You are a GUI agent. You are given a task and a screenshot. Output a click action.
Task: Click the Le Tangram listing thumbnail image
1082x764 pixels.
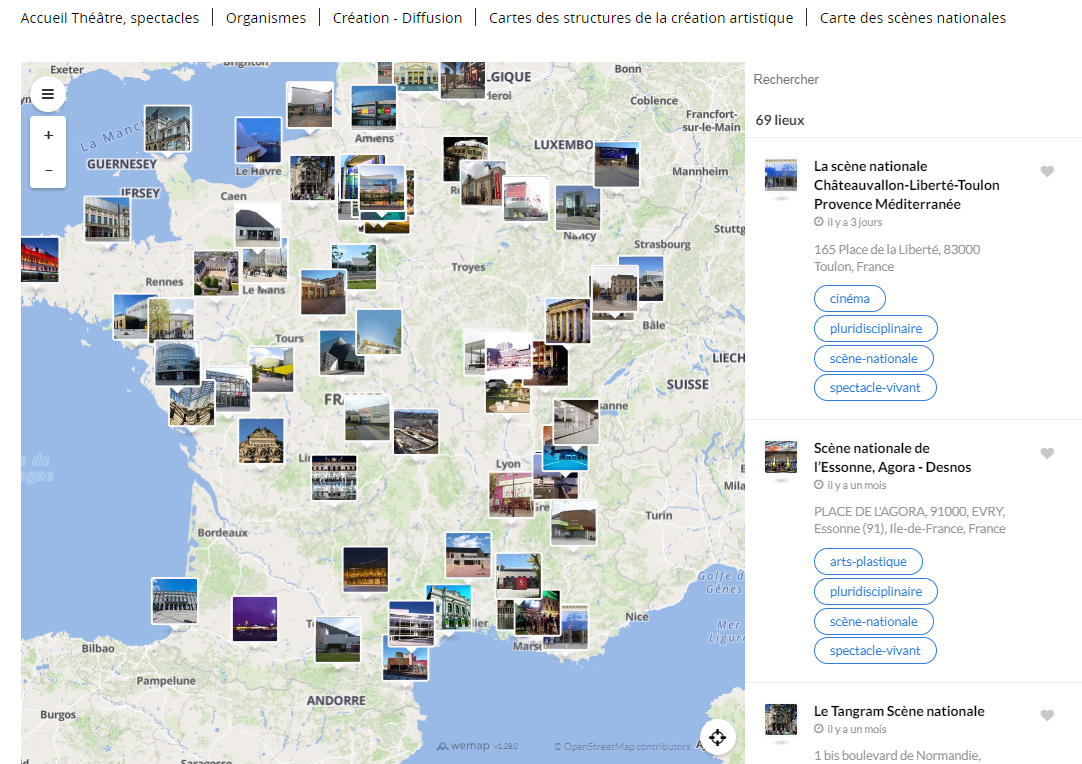(x=781, y=720)
